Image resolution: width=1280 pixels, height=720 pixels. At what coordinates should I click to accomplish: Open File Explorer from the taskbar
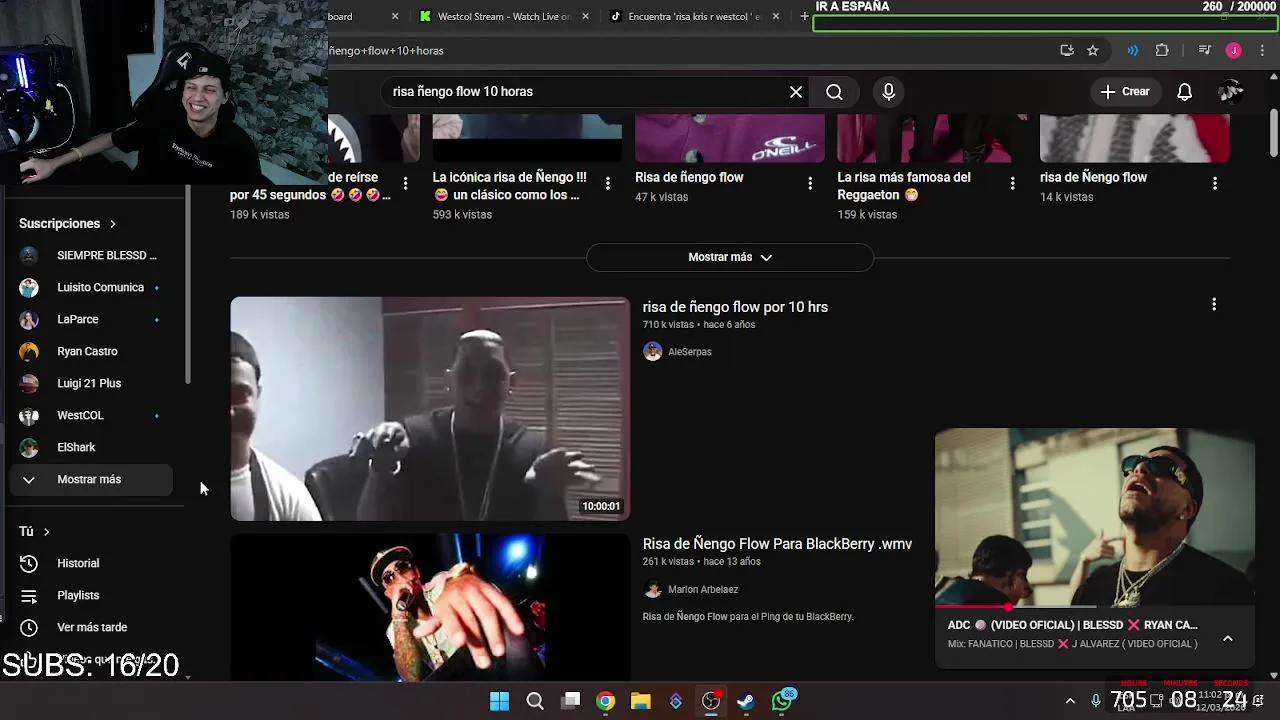(641, 701)
